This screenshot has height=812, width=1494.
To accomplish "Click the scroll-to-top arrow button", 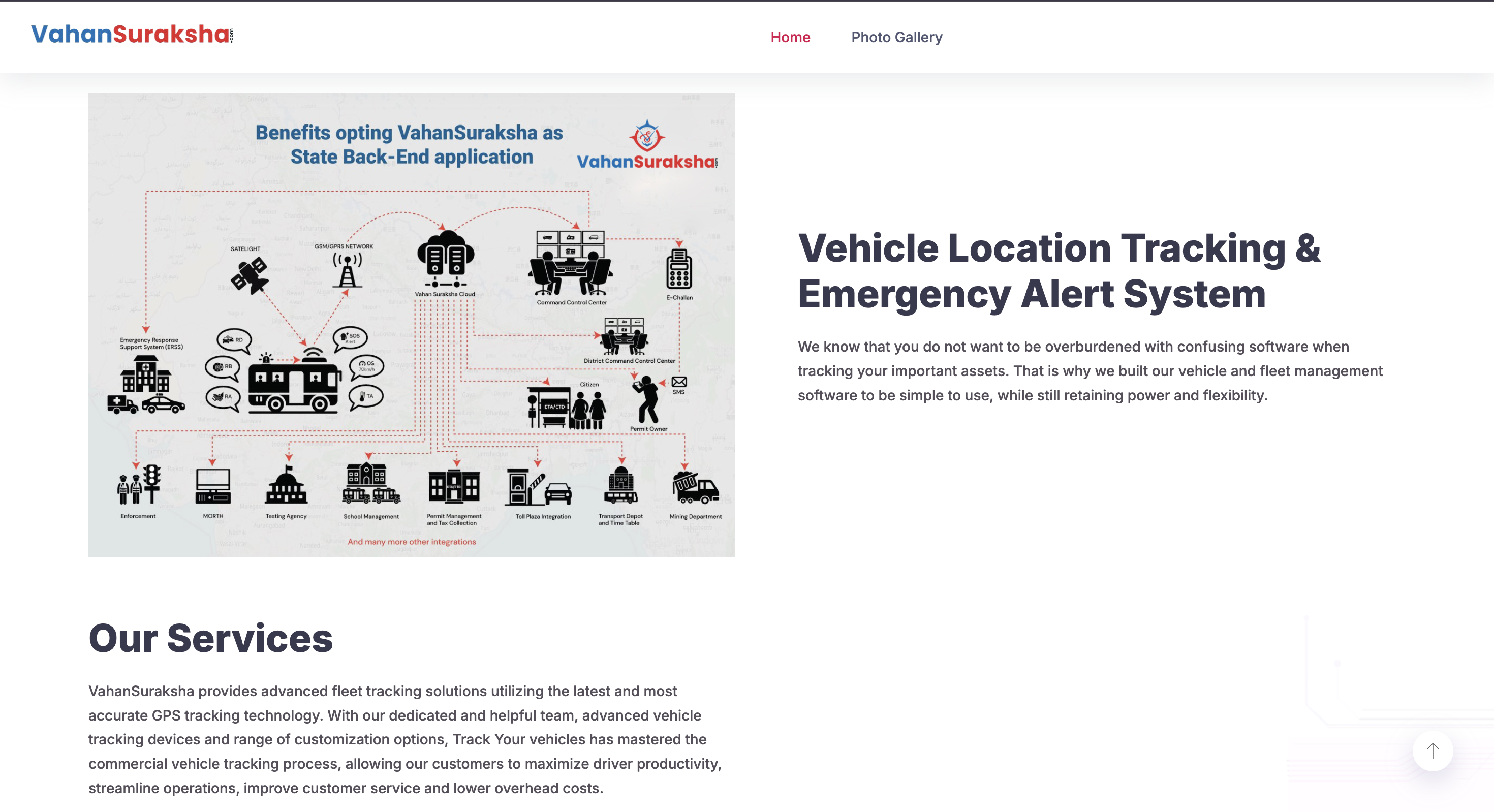I will tap(1433, 751).
